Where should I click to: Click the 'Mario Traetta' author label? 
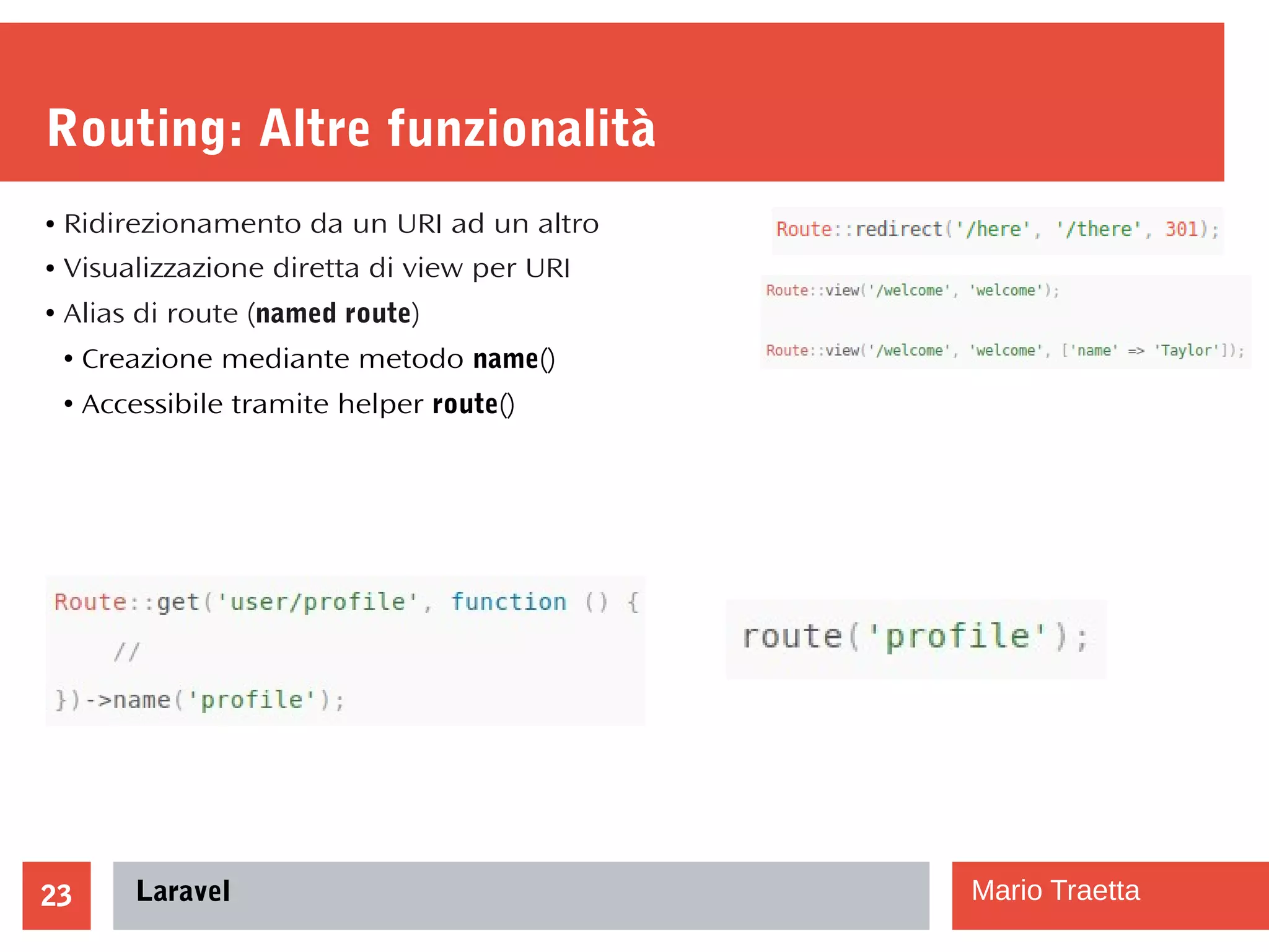coord(1055,891)
